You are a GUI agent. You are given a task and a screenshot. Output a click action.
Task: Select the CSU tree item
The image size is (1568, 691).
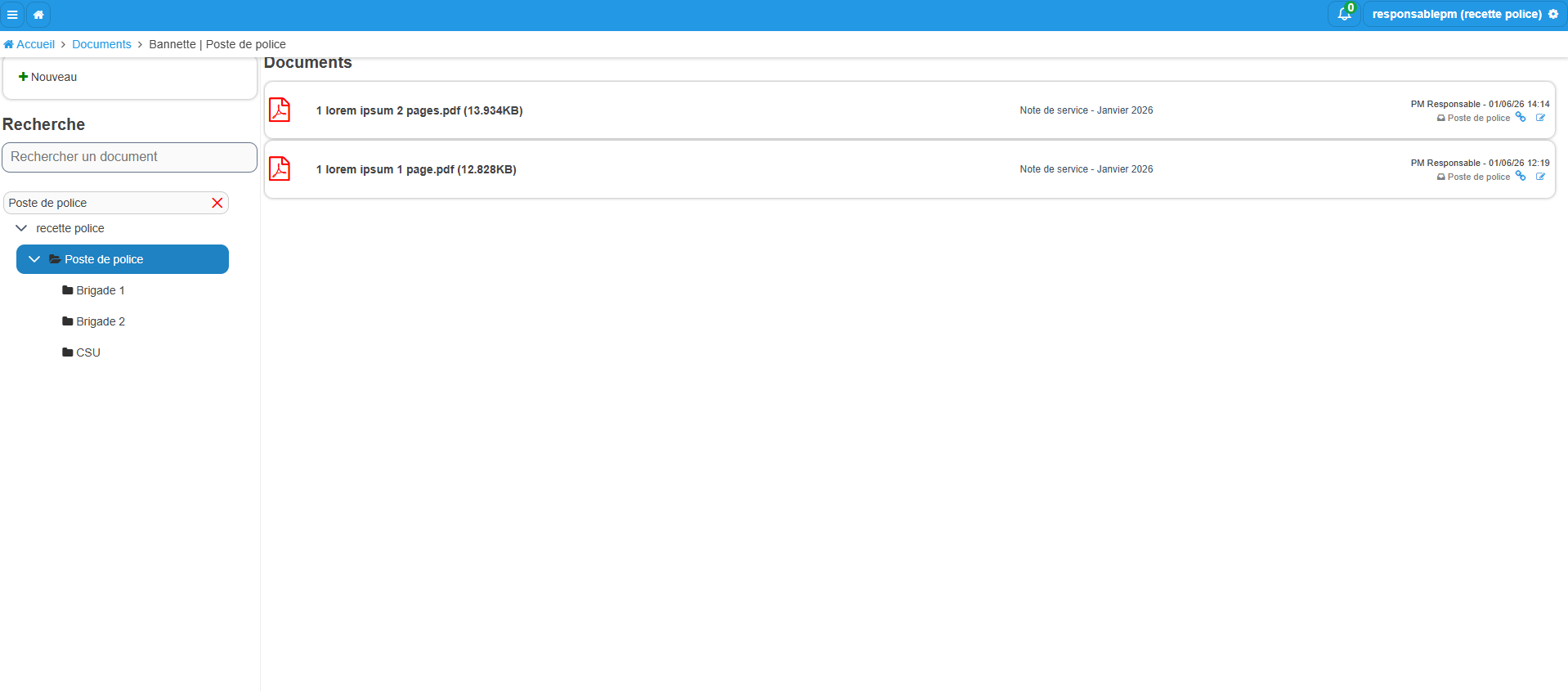tap(88, 352)
